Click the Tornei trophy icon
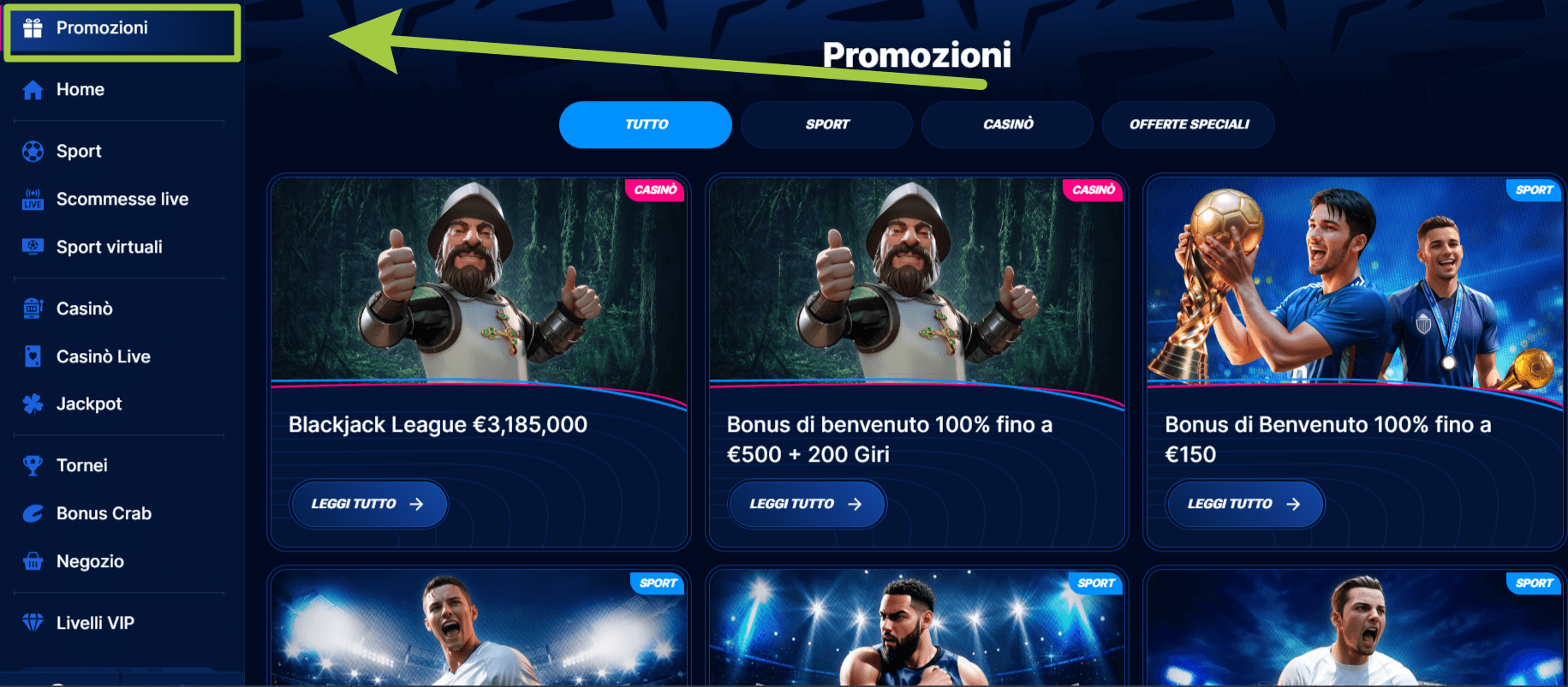Viewport: 1568px width, 687px height. 33,465
